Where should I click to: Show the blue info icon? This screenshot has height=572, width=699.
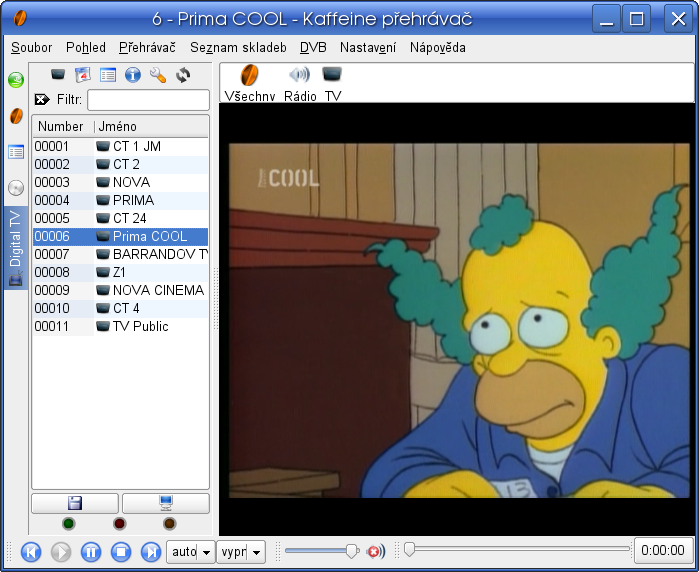132,74
